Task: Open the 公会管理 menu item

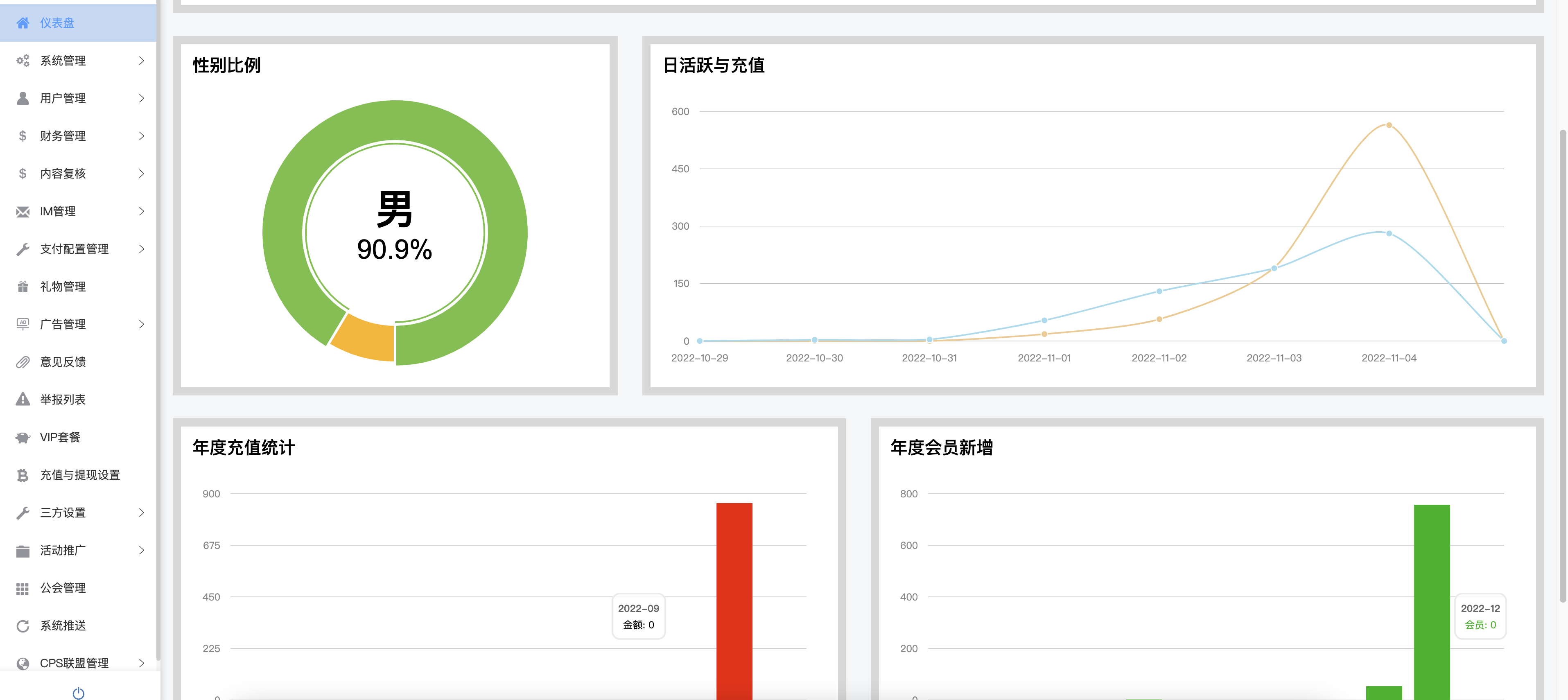Action: coord(63,588)
